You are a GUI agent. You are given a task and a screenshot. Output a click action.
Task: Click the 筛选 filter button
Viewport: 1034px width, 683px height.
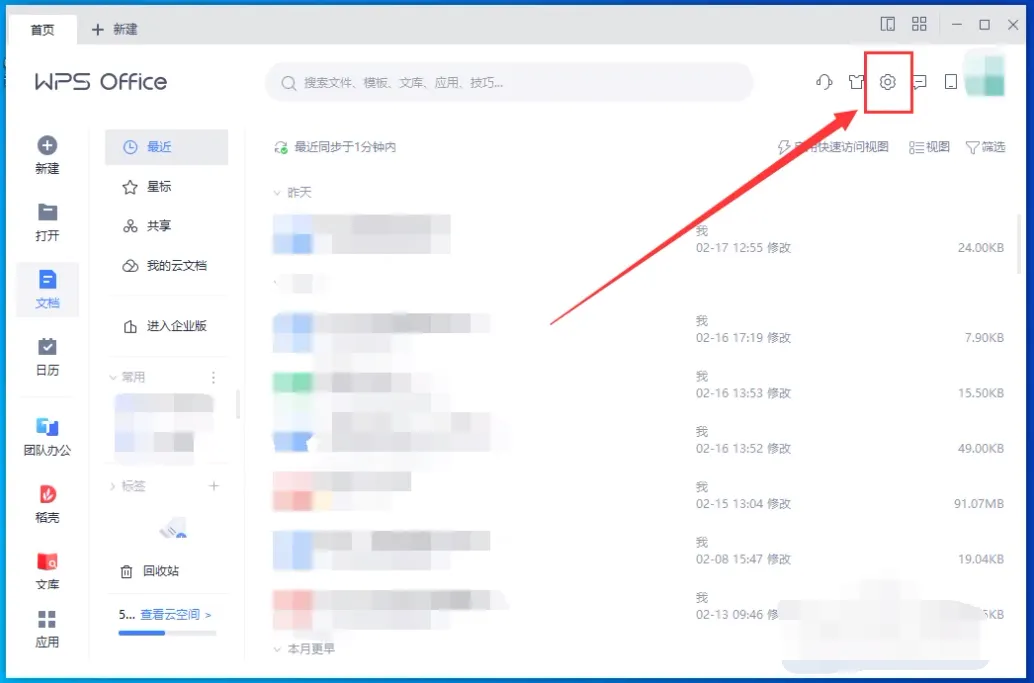[x=985, y=147]
